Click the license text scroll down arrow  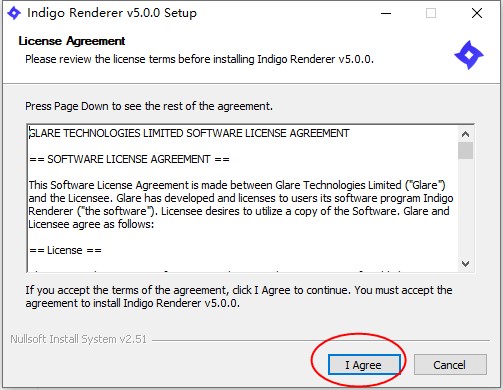pyautogui.click(x=465, y=264)
